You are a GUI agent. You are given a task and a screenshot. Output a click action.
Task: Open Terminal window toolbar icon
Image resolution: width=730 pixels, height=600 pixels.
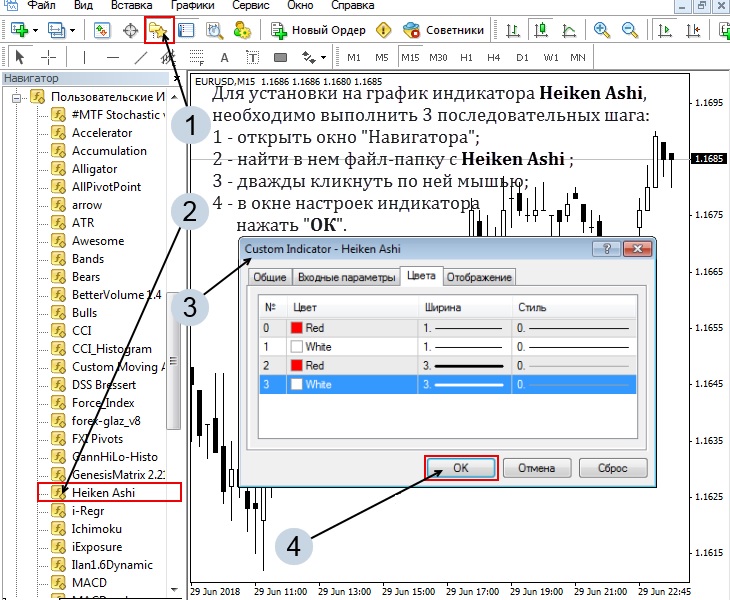click(186, 30)
